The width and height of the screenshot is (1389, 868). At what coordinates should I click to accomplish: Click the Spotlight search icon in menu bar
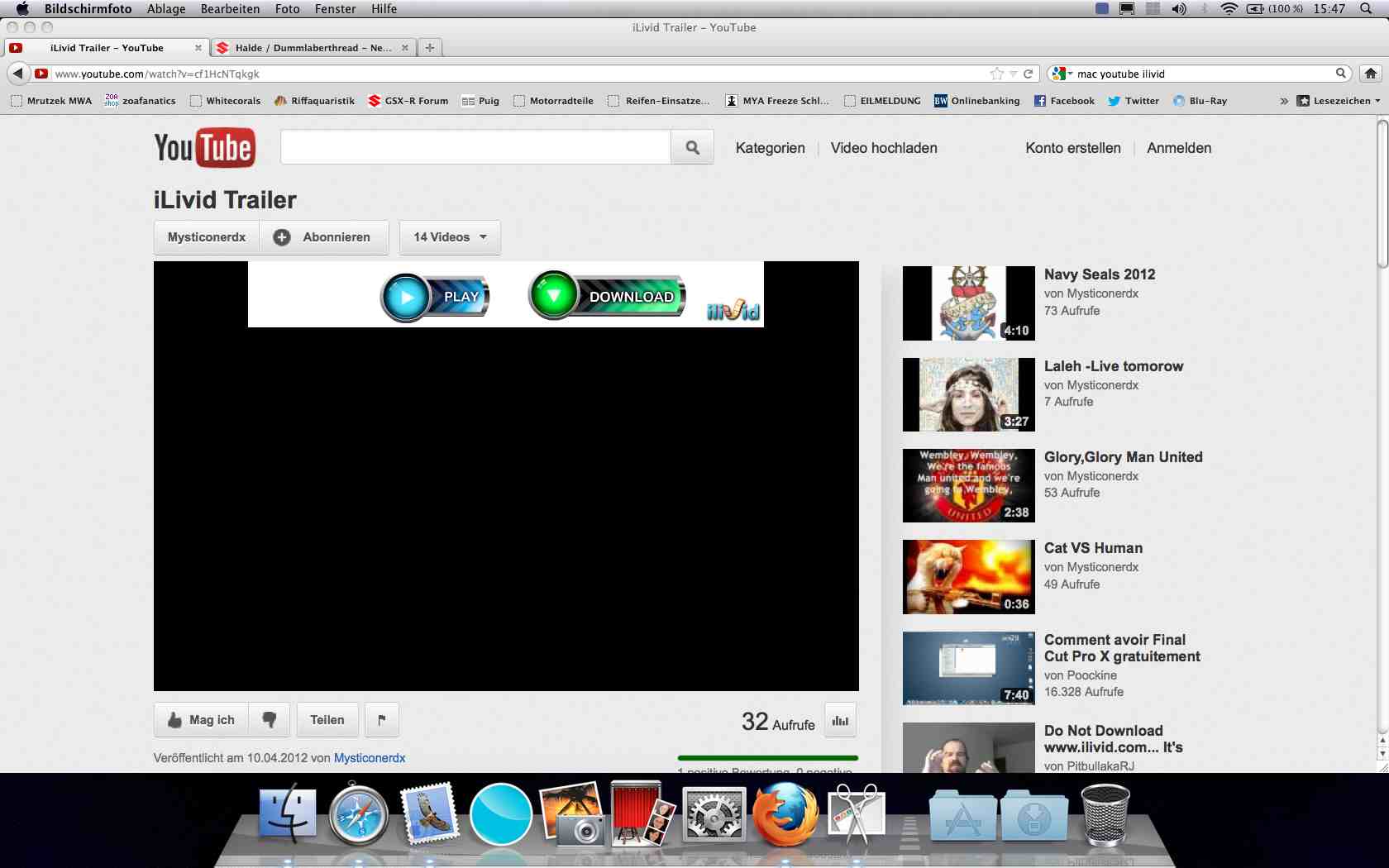[x=1366, y=8]
